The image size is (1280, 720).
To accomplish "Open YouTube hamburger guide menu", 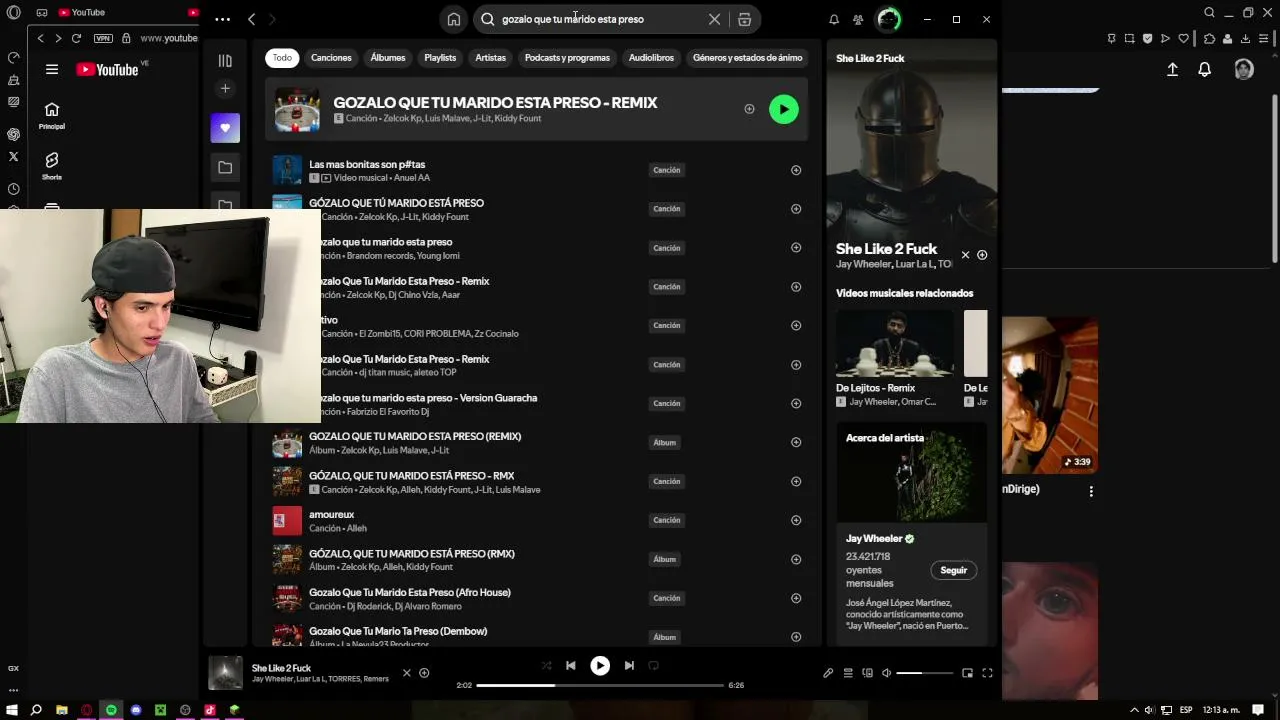I will click(x=52, y=69).
